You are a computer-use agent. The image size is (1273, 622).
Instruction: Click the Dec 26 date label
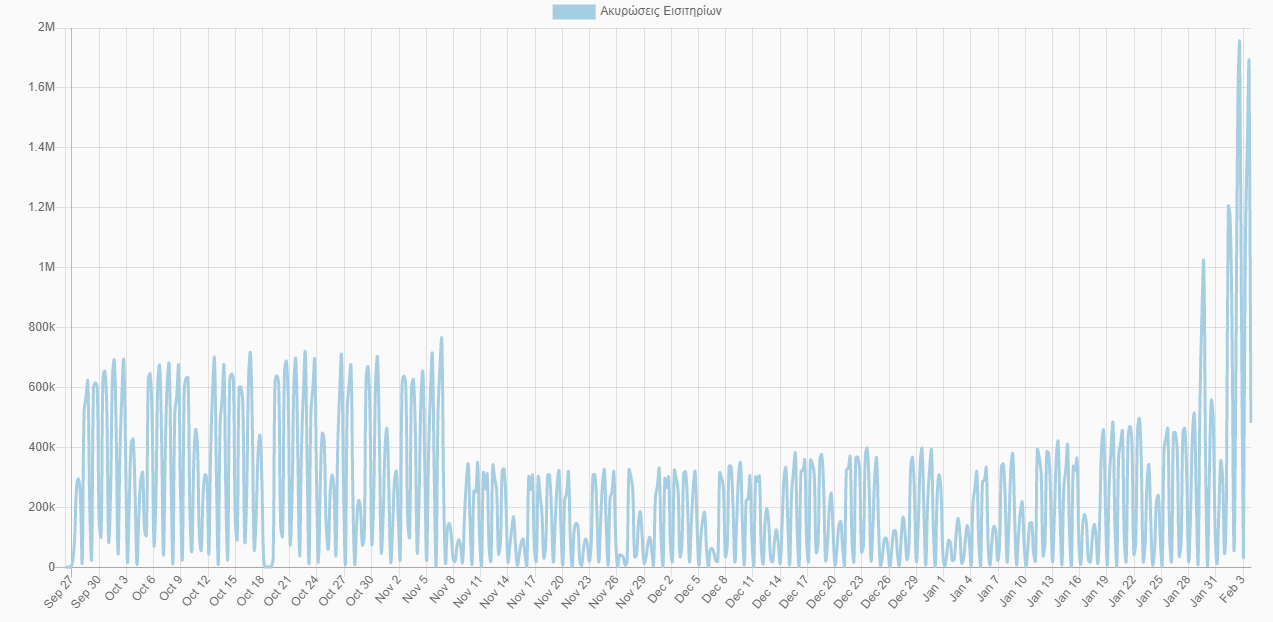[x=877, y=591]
